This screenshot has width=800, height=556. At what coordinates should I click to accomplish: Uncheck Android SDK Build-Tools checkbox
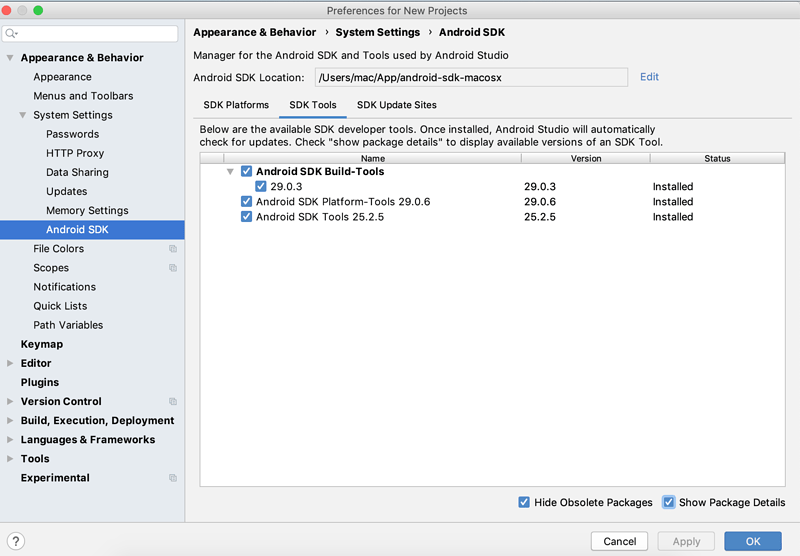(x=246, y=171)
